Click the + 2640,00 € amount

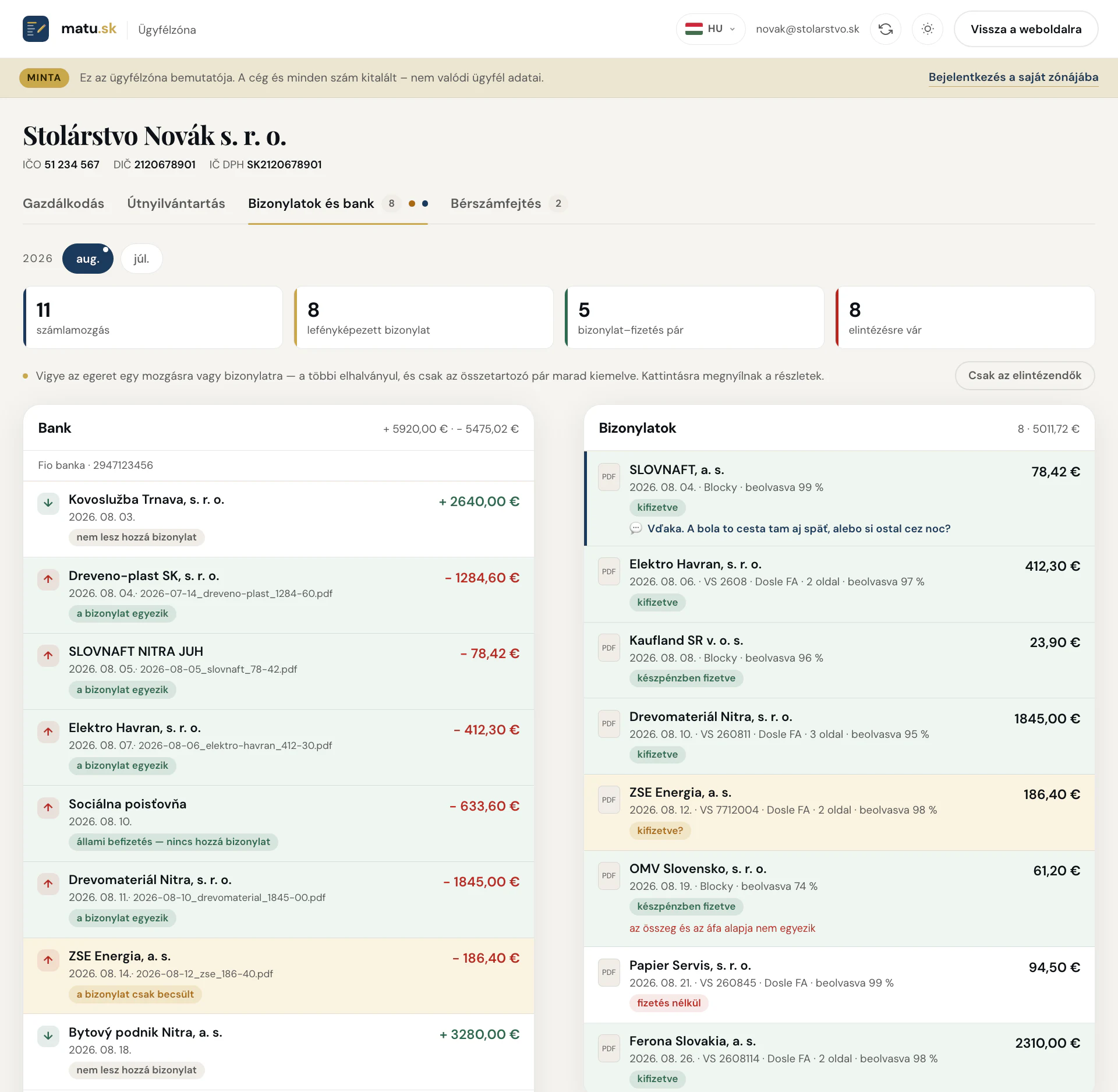479,501
